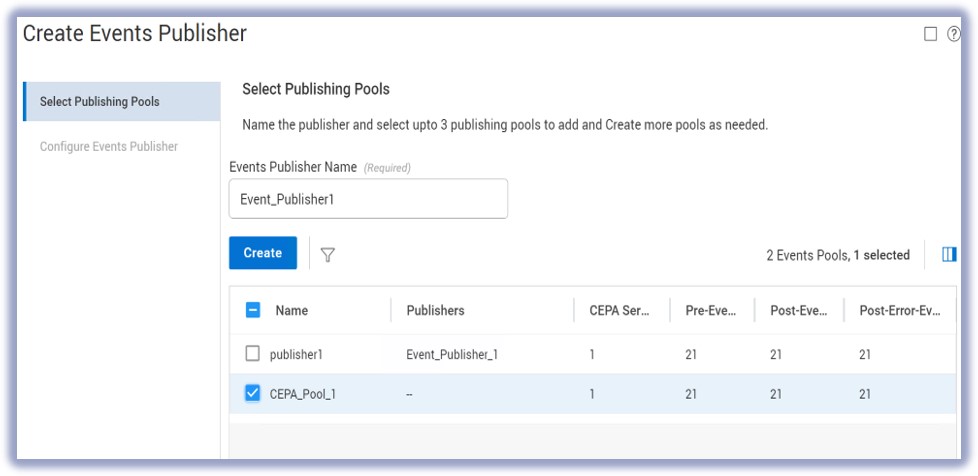
Task: Click the help question mark icon
Action: click(953, 34)
